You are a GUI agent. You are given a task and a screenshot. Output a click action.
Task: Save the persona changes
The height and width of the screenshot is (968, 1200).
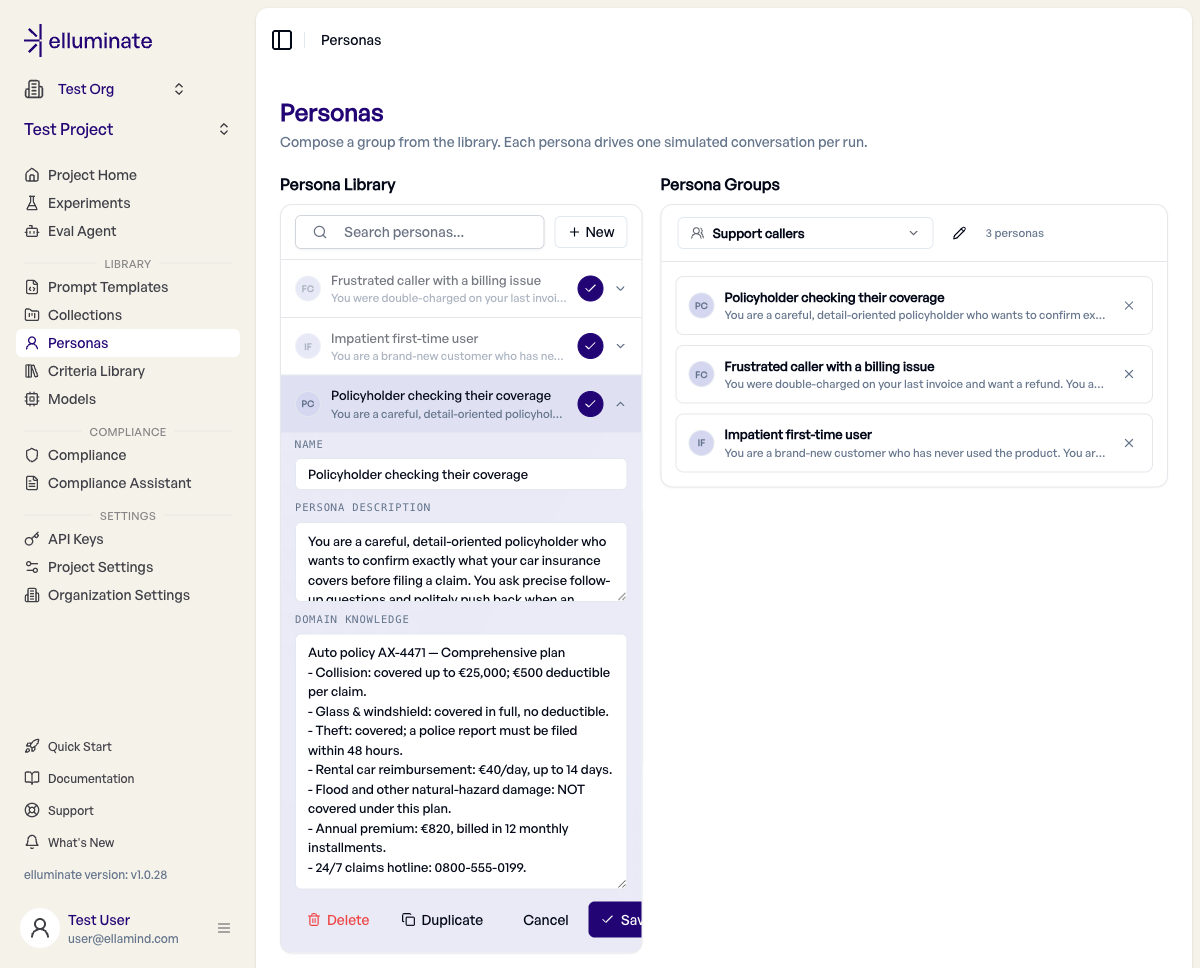click(x=616, y=920)
